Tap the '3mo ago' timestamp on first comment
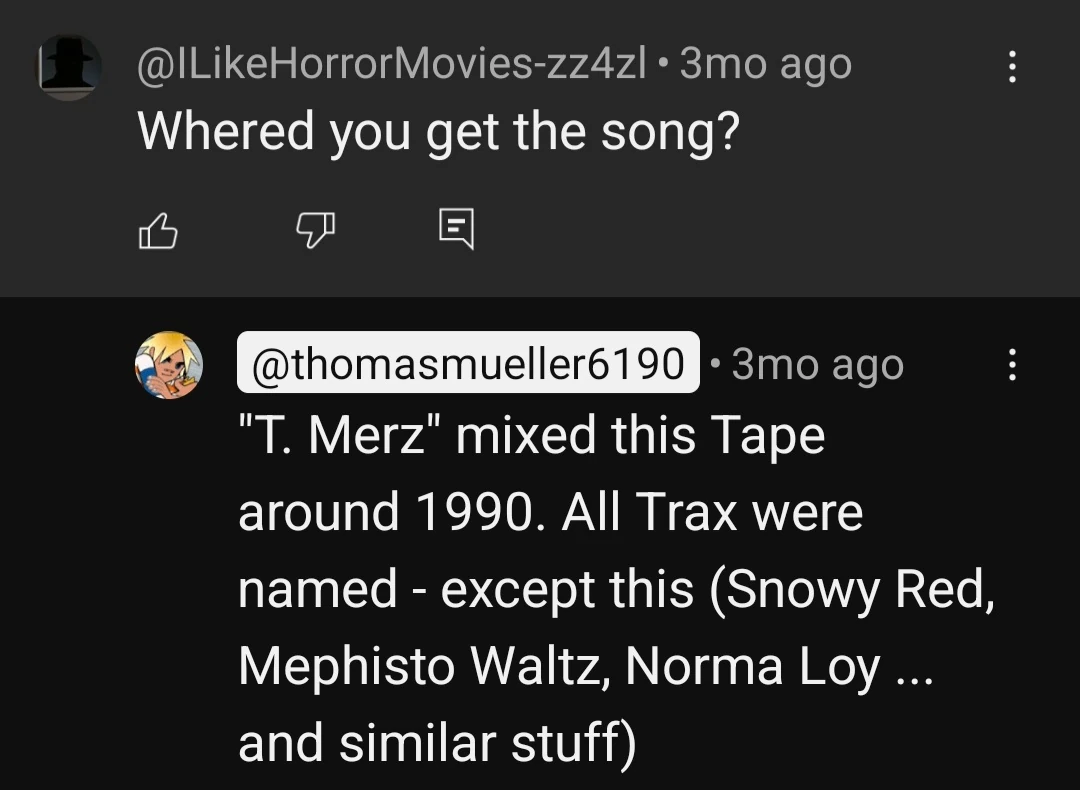This screenshot has height=790, width=1080. coord(766,66)
